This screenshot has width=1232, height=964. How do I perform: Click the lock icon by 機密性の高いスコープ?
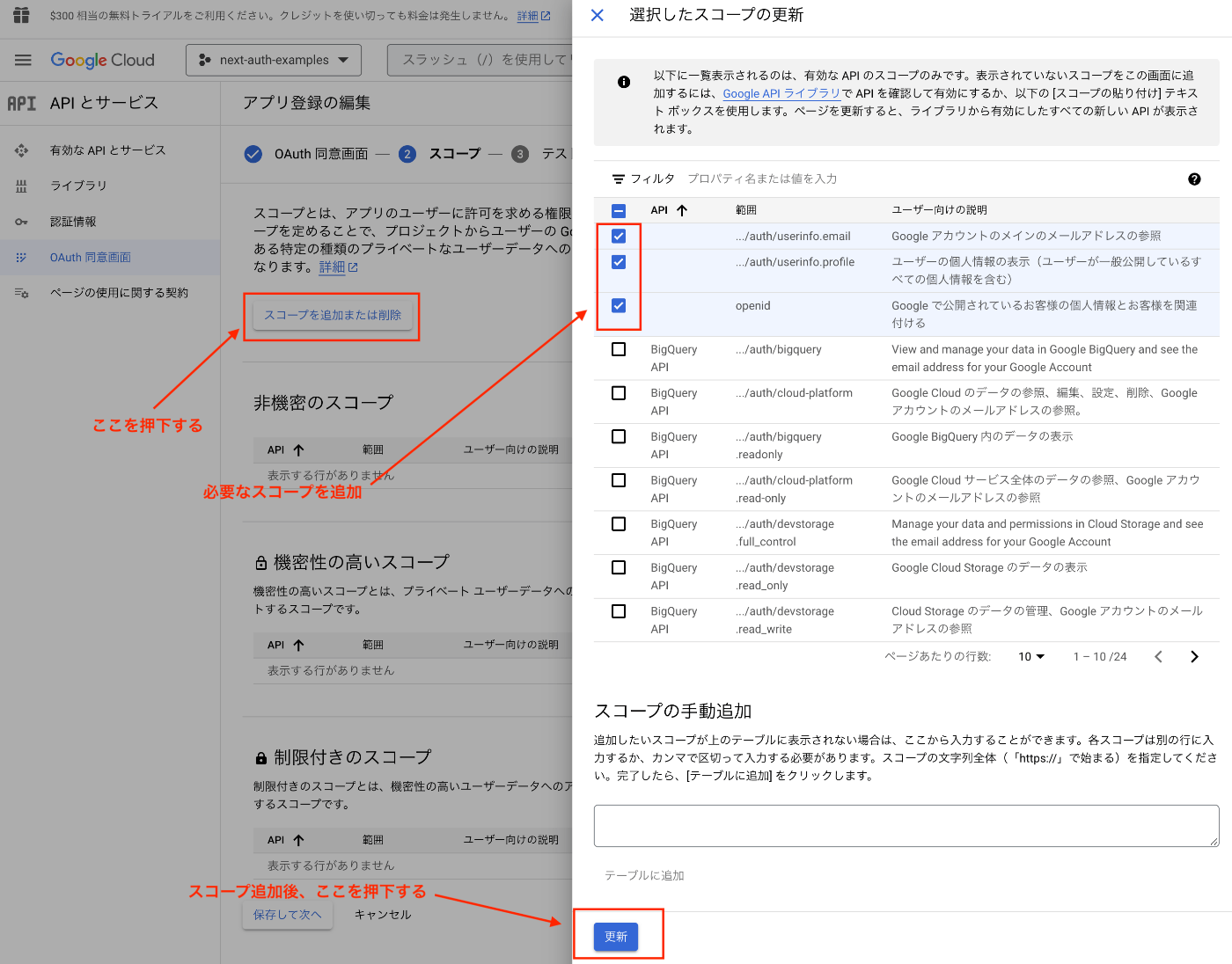(x=260, y=562)
